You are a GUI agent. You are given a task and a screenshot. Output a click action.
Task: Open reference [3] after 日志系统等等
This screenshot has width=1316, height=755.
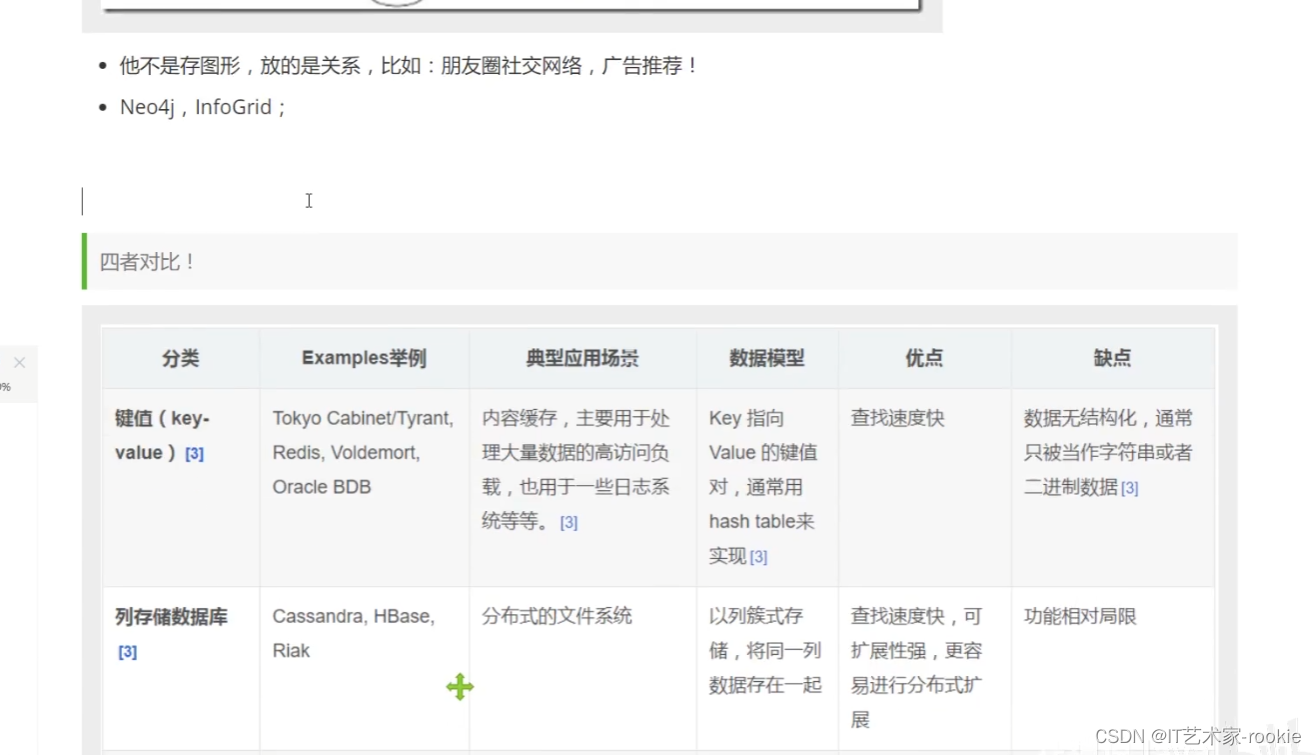coord(569,523)
